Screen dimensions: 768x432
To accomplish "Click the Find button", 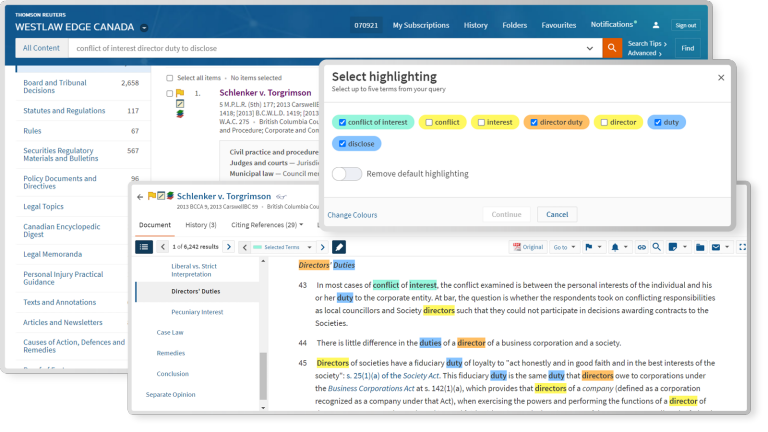I will tap(688, 48).
